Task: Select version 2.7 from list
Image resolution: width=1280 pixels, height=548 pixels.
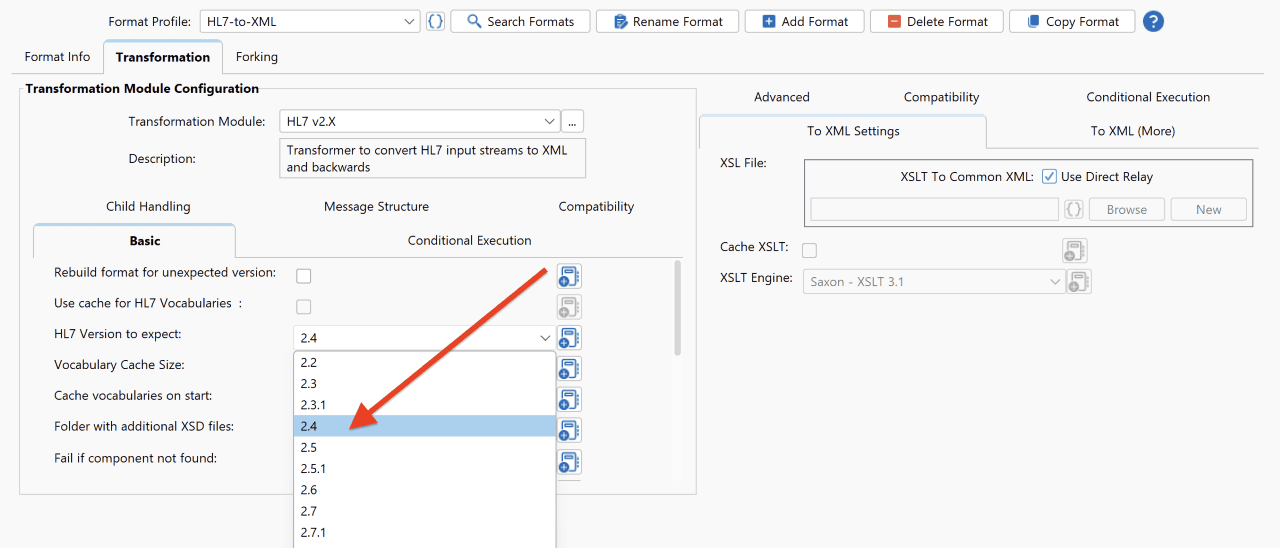Action: (424, 511)
